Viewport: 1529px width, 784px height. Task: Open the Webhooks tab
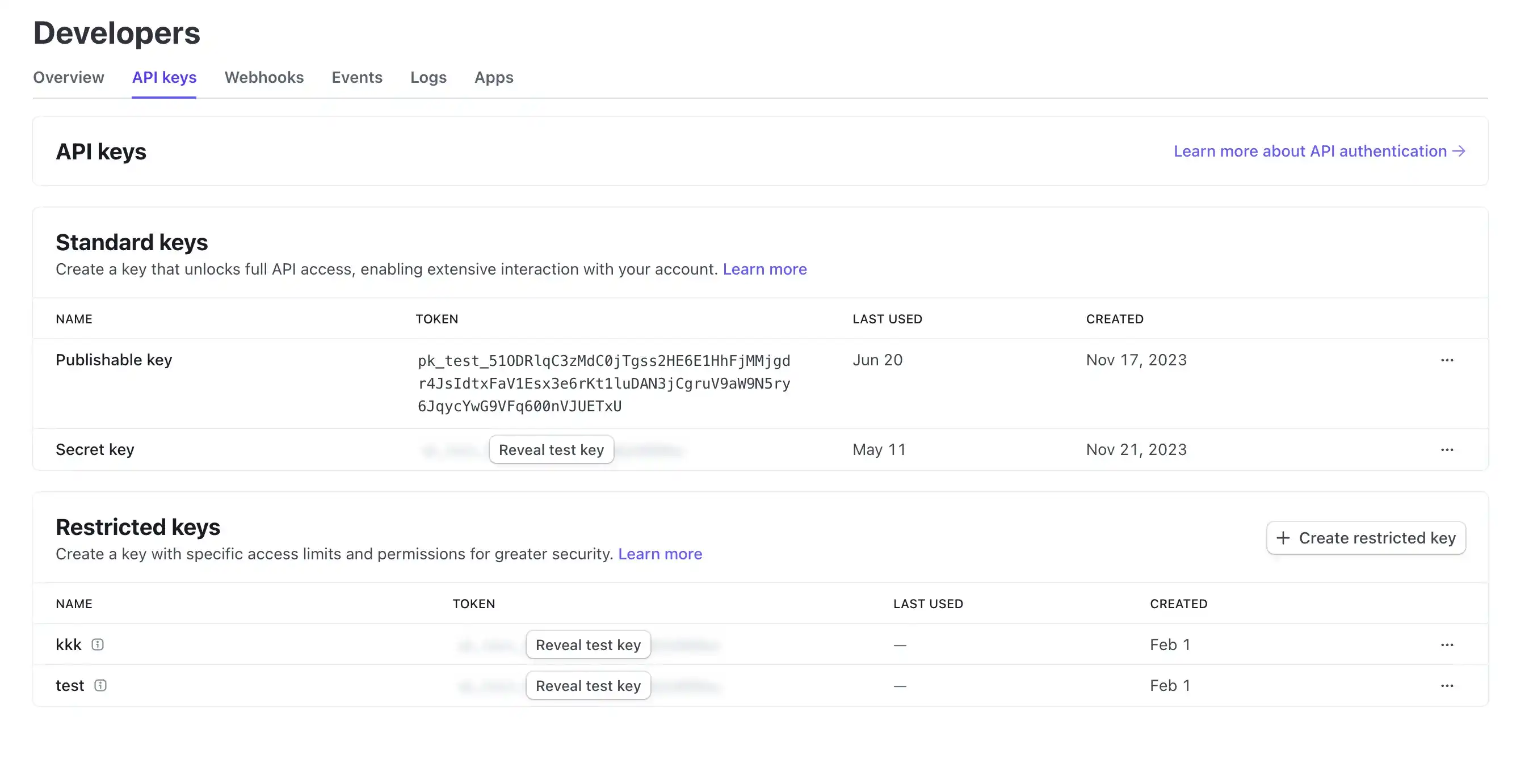(x=263, y=78)
